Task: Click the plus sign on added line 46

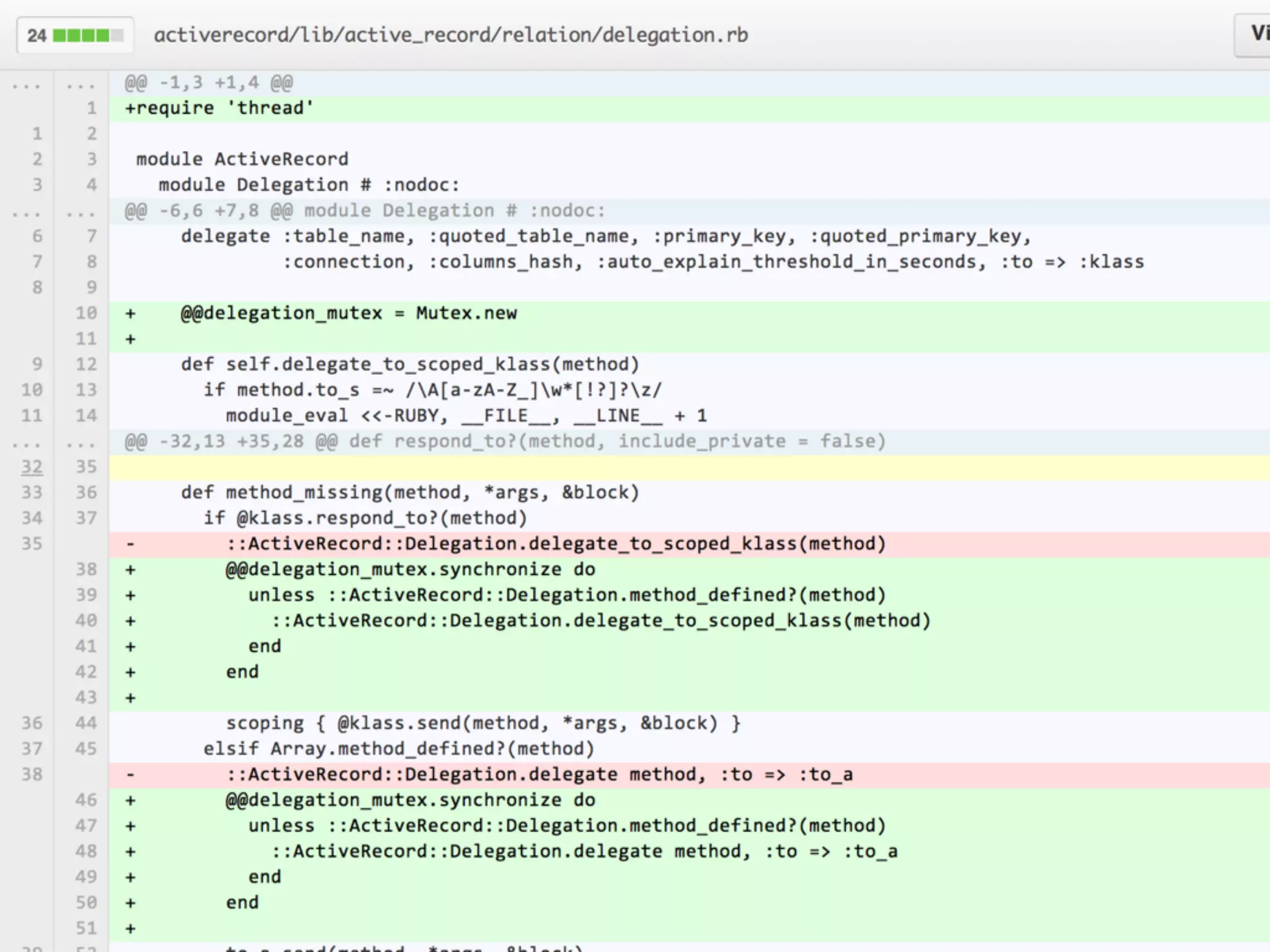Action: [x=130, y=800]
